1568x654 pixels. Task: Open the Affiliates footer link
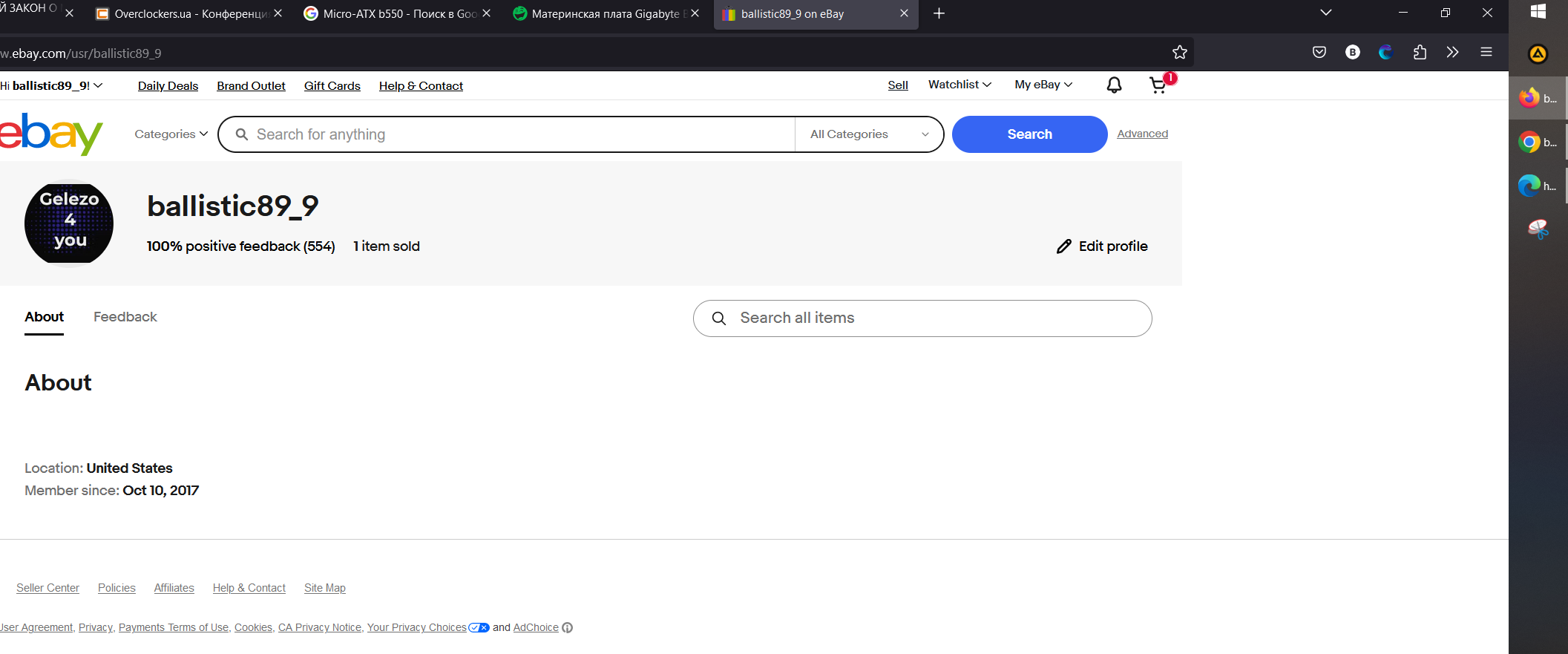(174, 588)
